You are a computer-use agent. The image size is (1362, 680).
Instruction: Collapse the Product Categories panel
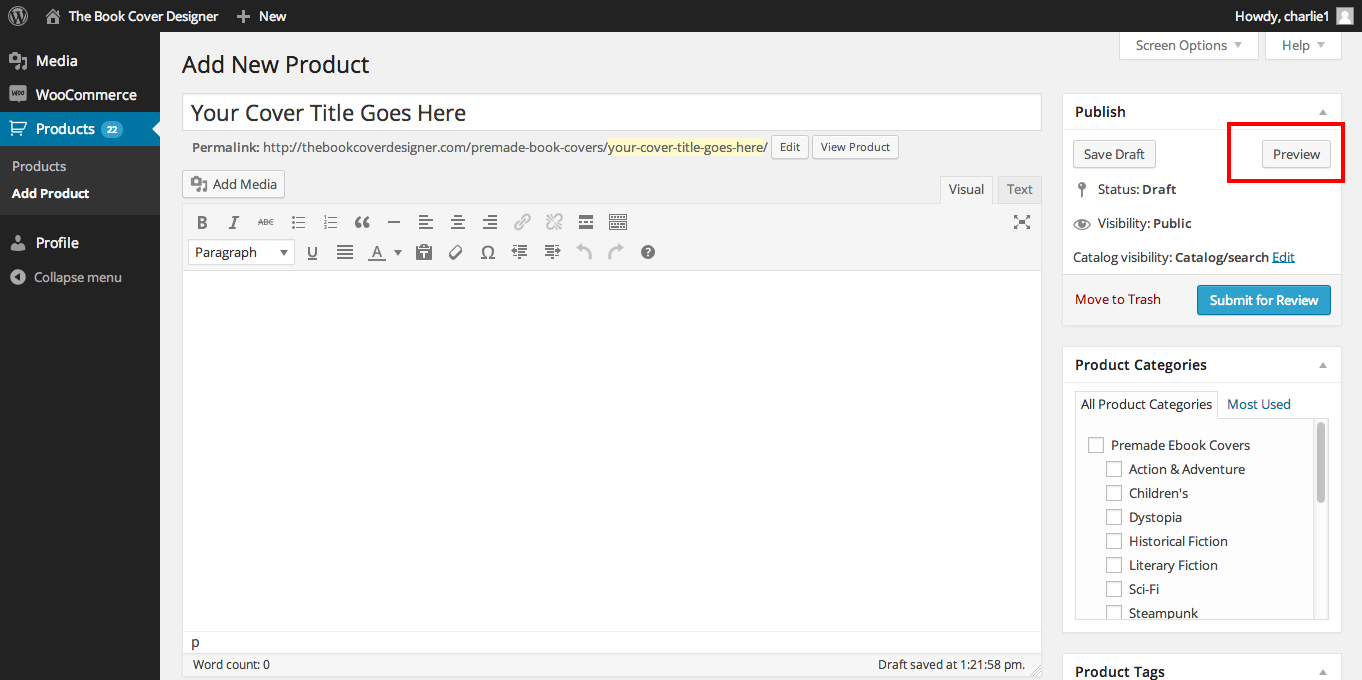coord(1323,365)
